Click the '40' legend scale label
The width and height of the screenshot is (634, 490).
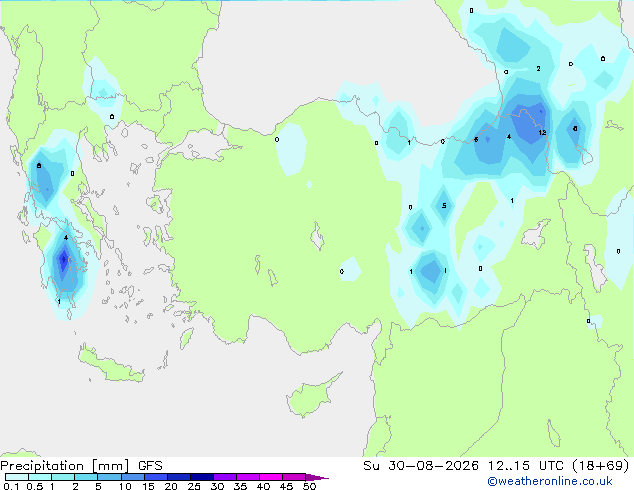263,486
